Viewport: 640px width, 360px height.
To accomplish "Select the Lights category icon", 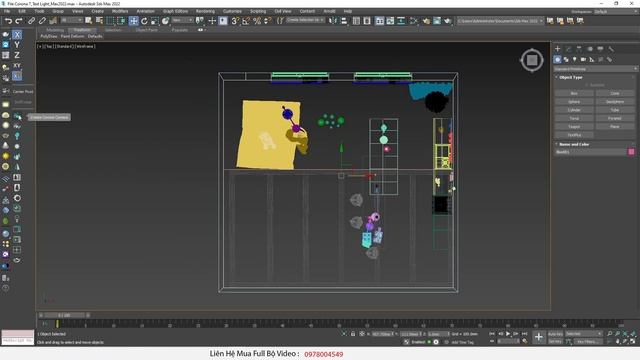I will click(x=575, y=60).
